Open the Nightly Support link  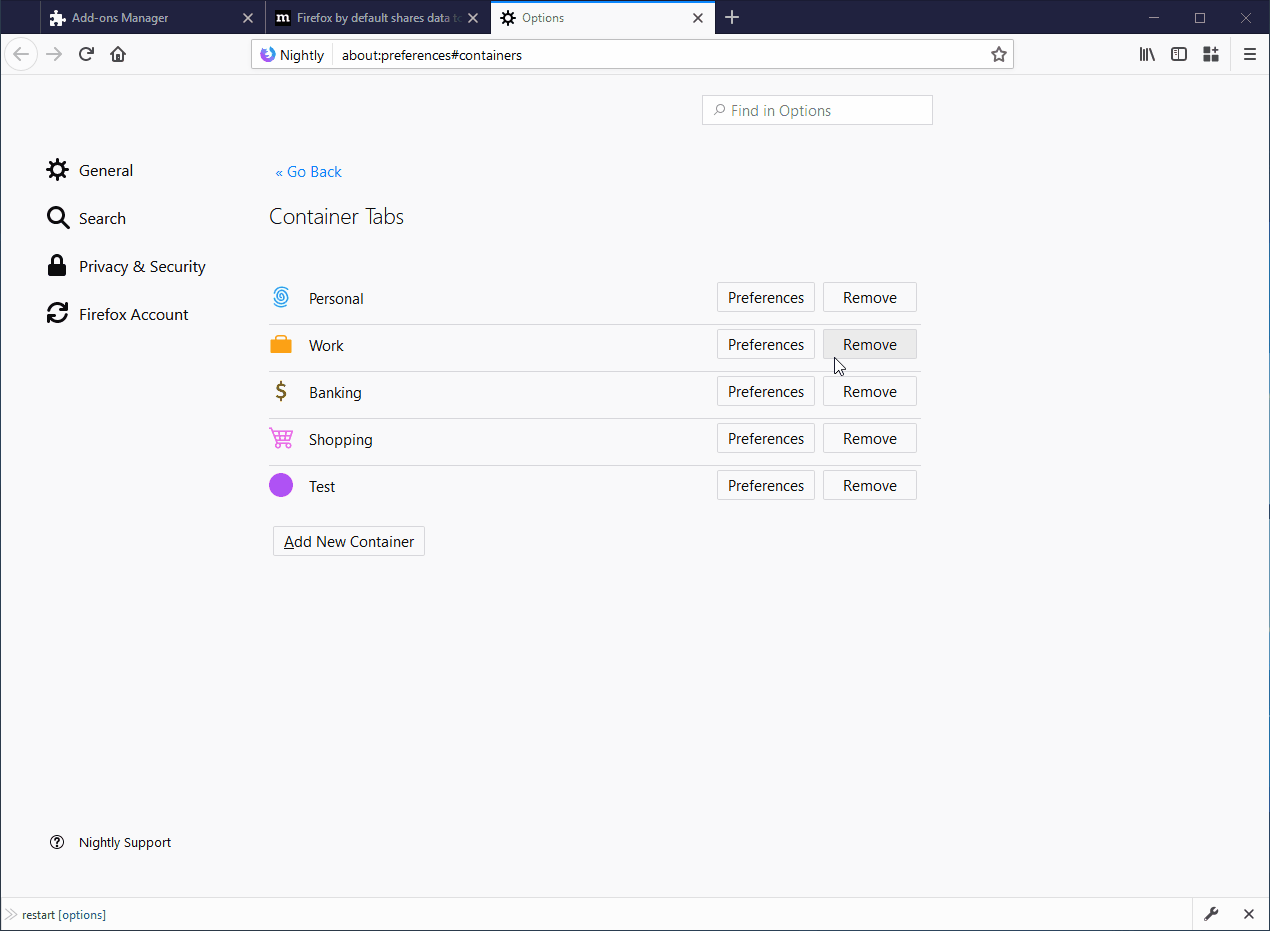click(125, 842)
